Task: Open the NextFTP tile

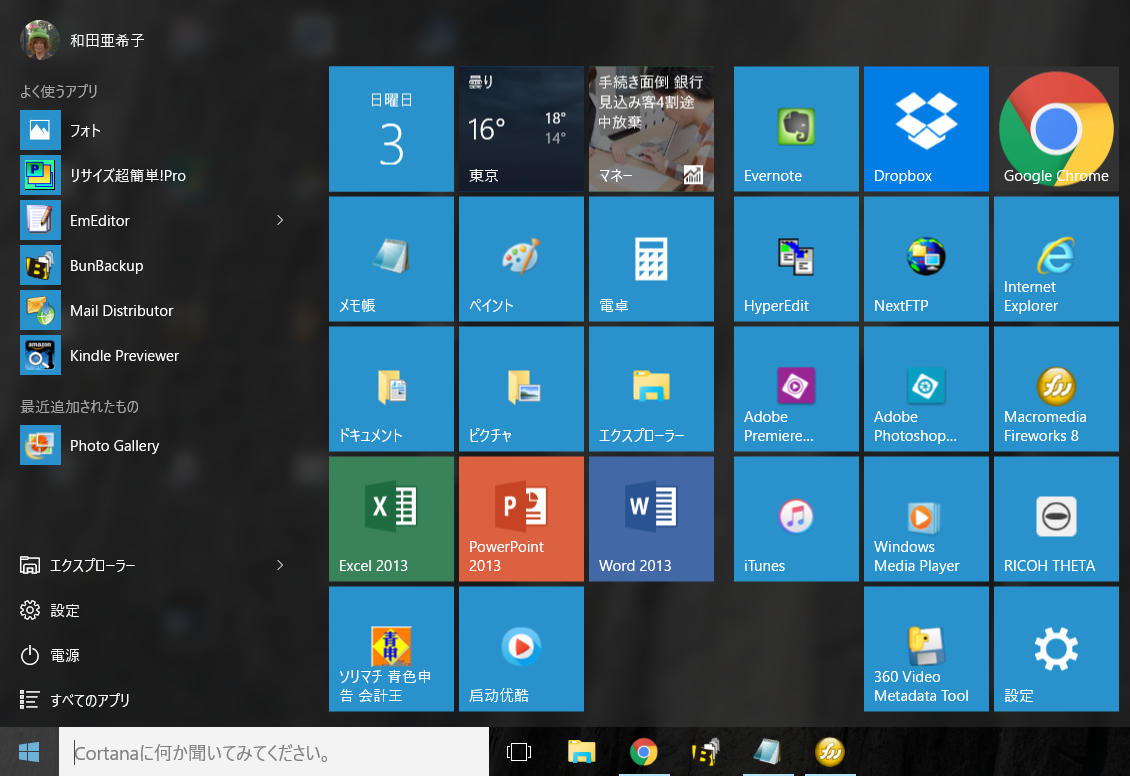Action: (926, 259)
